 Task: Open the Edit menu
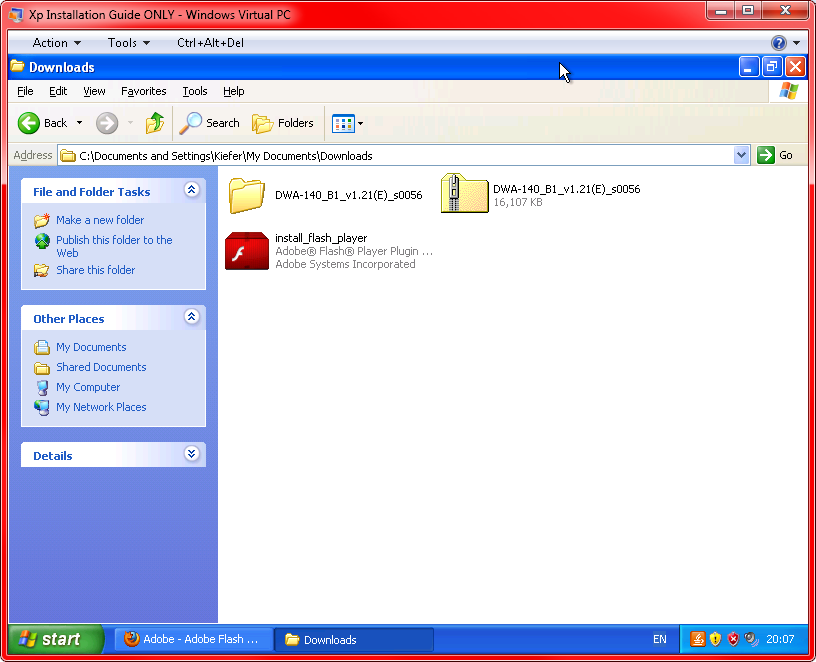pyautogui.click(x=58, y=91)
